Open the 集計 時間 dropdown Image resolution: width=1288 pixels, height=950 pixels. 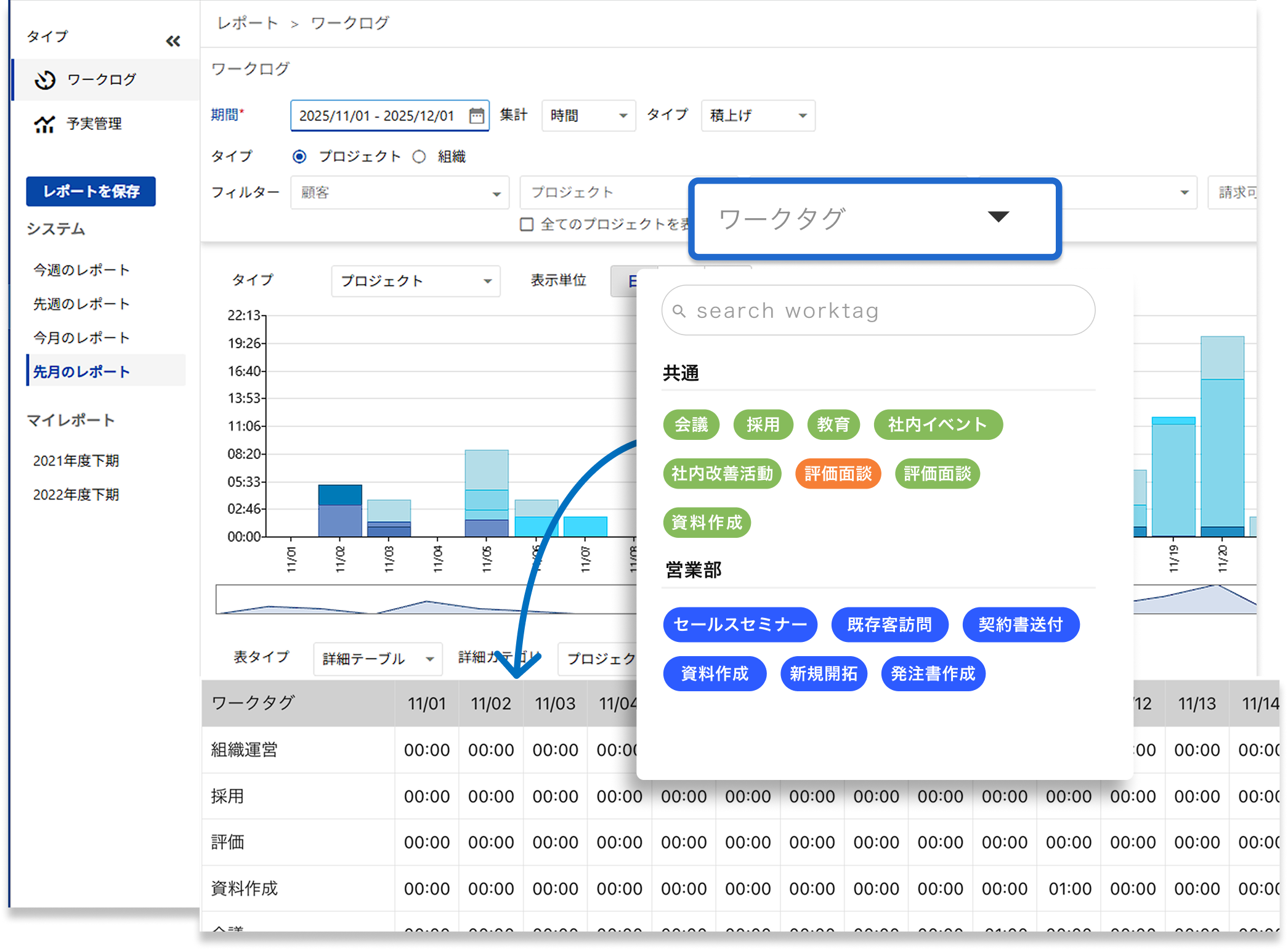click(x=588, y=116)
